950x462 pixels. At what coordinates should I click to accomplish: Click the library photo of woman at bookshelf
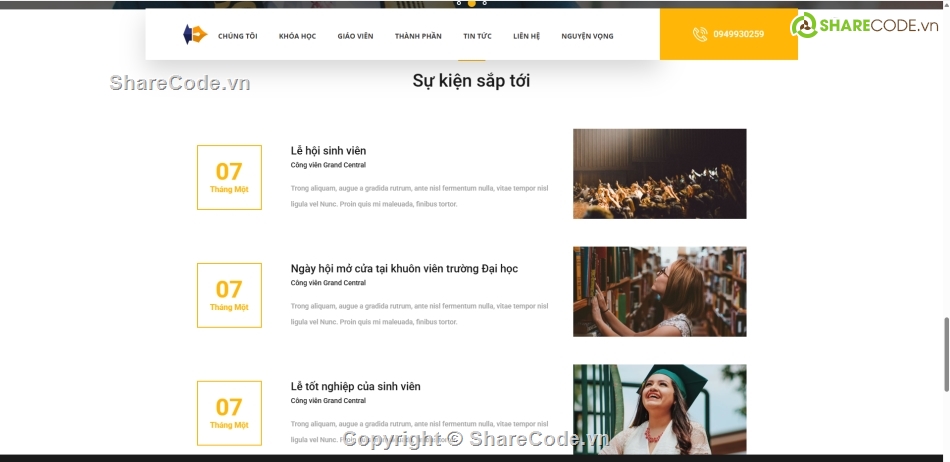660,291
